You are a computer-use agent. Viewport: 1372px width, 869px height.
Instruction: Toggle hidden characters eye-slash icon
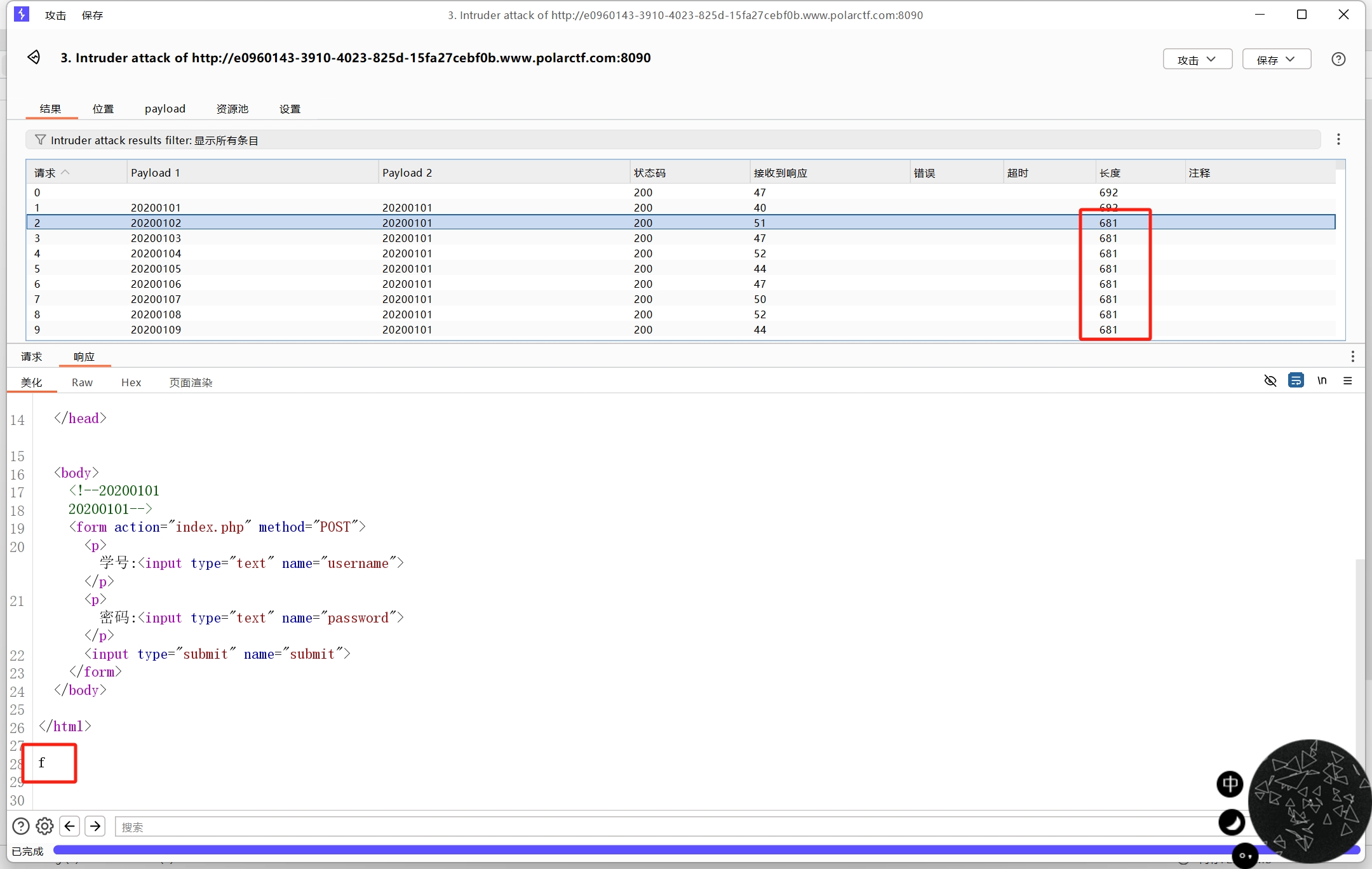click(x=1270, y=381)
